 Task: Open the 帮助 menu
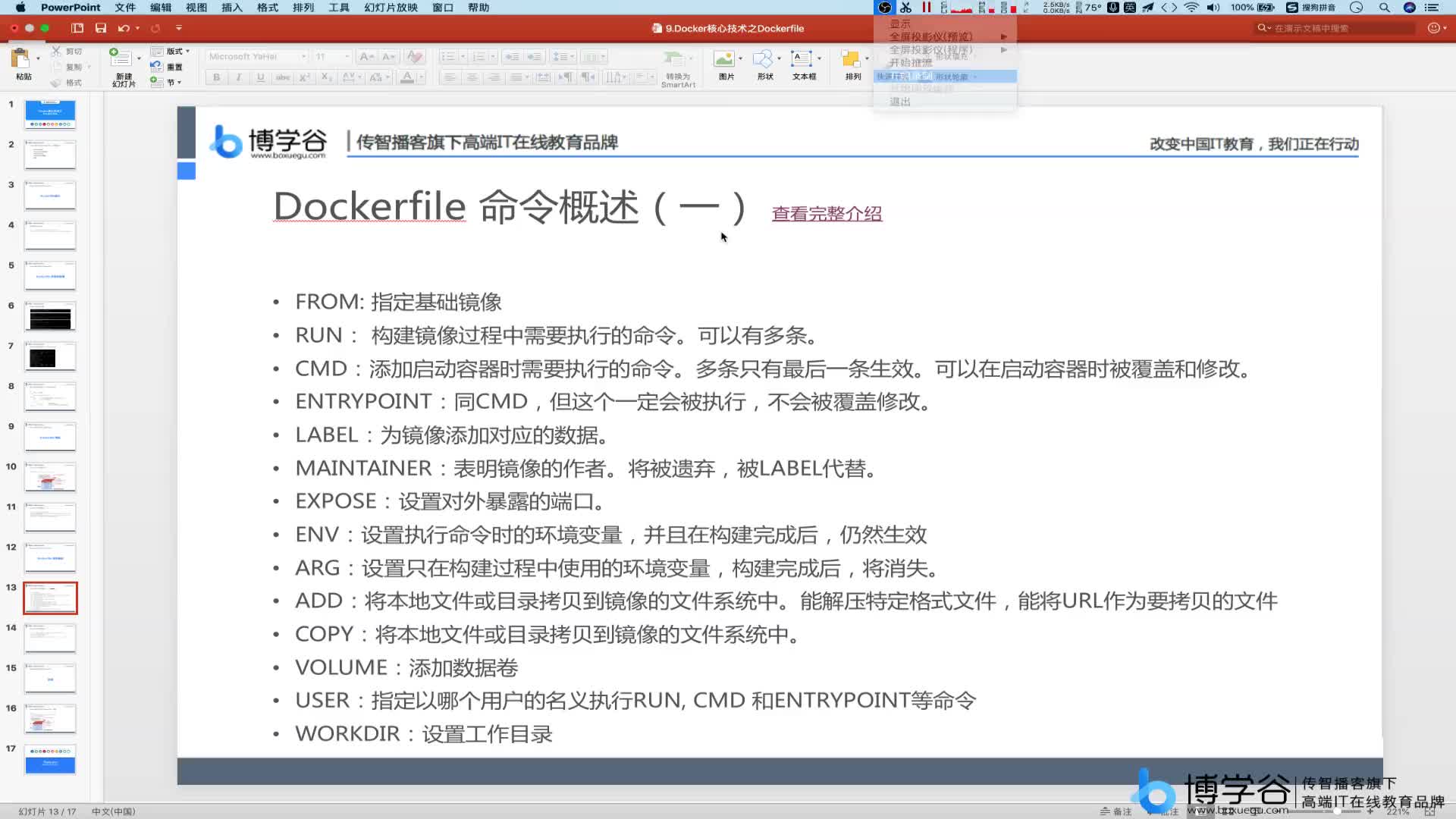coord(479,8)
